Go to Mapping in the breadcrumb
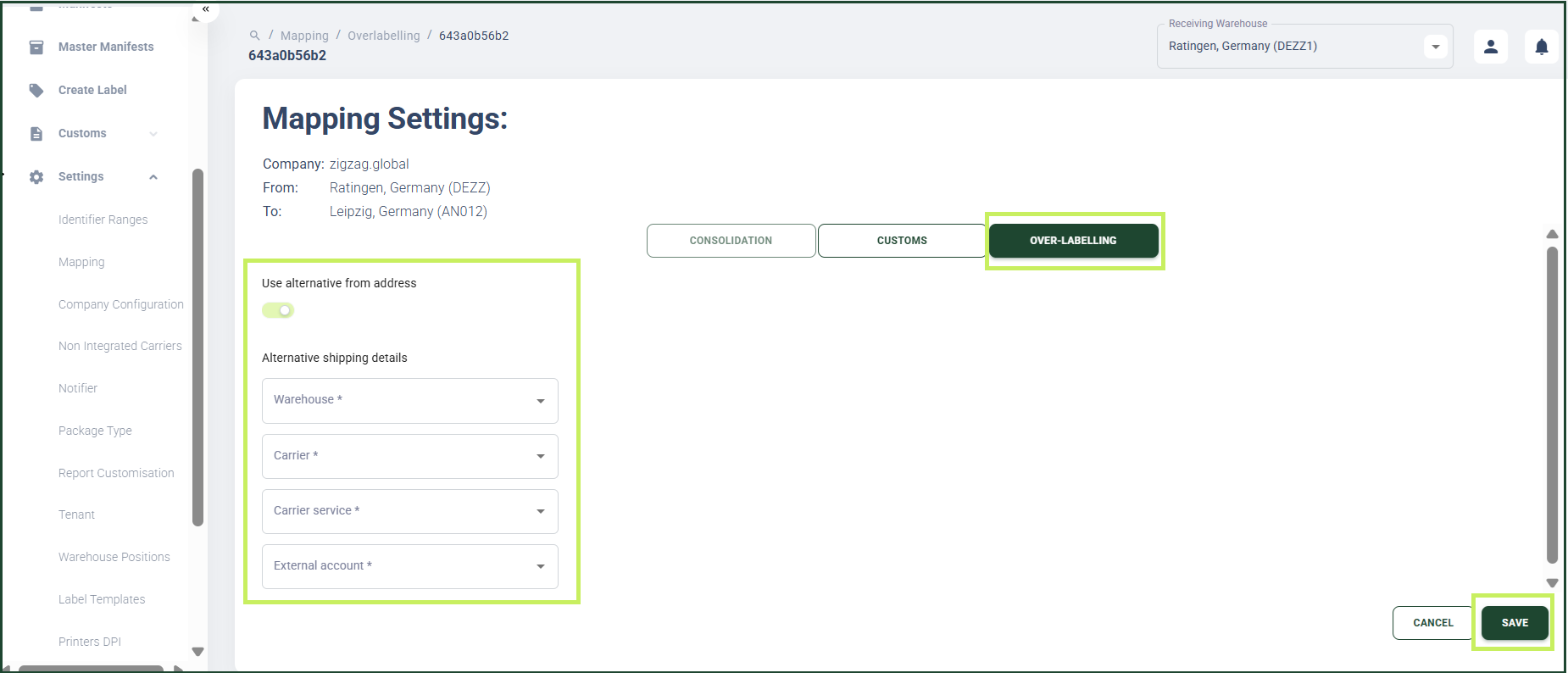This screenshot has height=673, width=1568. [x=304, y=36]
